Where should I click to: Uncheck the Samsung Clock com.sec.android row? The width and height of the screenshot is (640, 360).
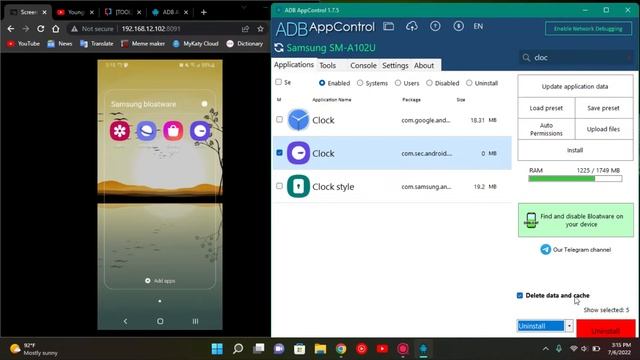[279, 153]
